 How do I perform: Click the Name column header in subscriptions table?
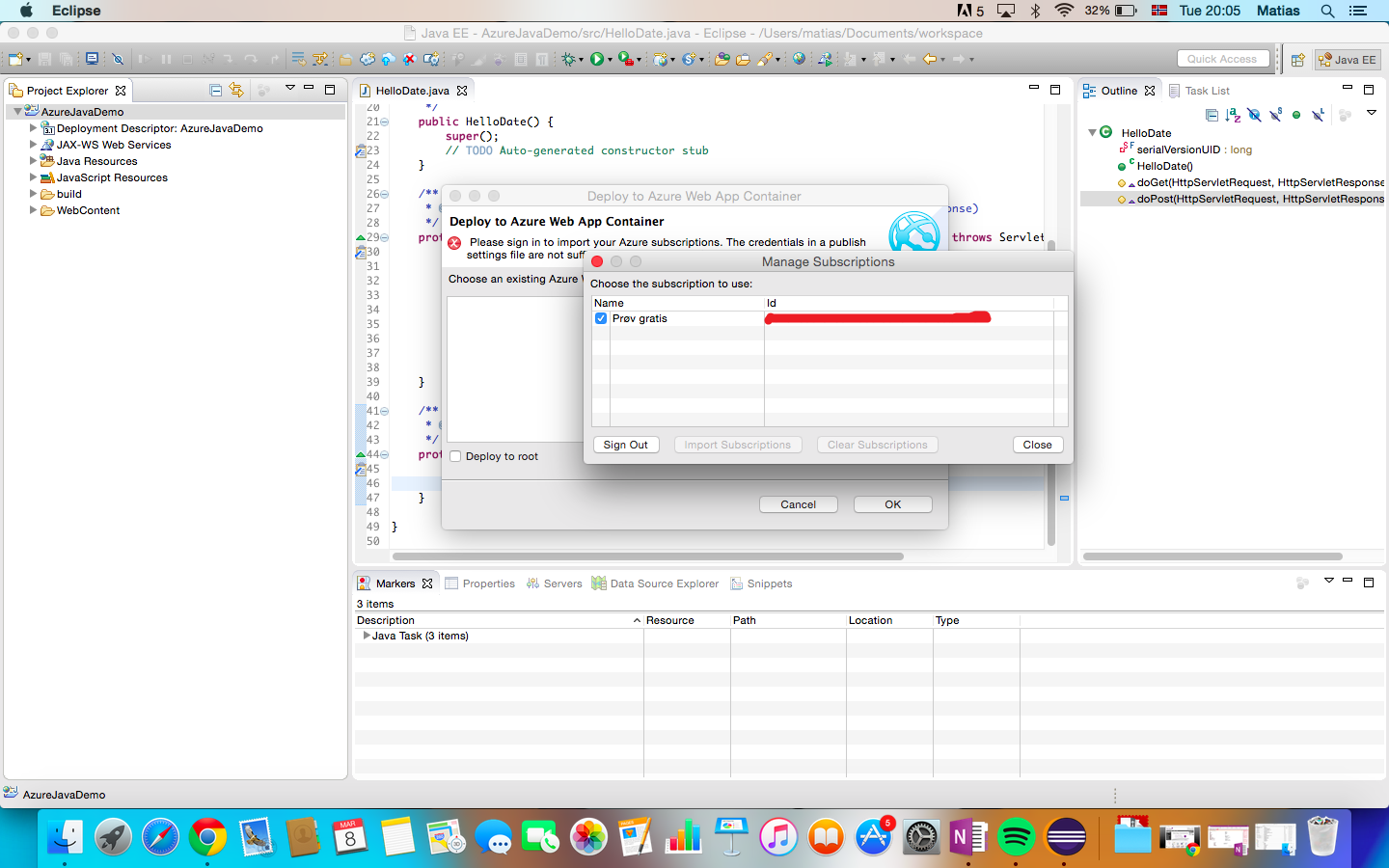(x=677, y=303)
